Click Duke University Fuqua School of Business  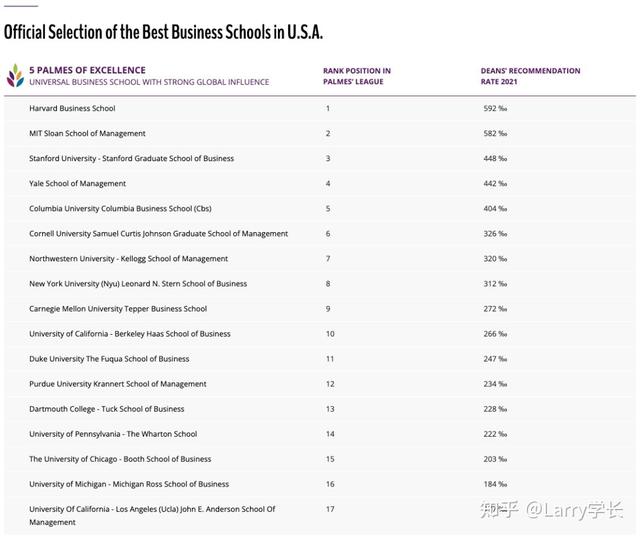[109, 359]
